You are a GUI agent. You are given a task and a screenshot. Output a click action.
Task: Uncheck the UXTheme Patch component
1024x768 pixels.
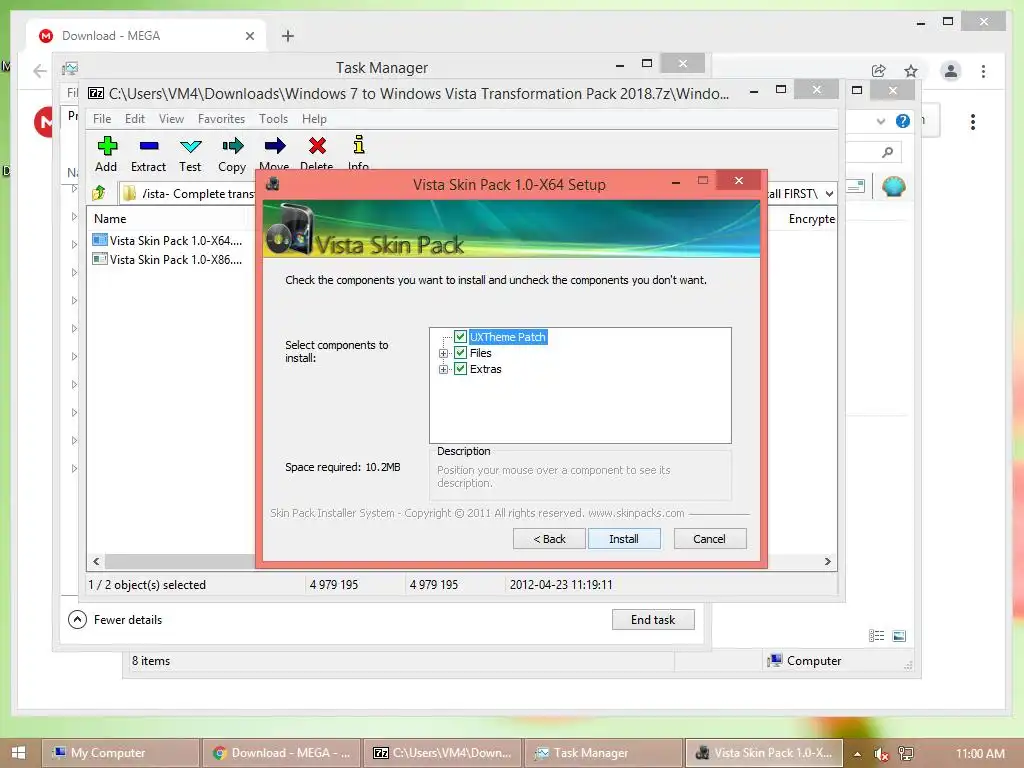pos(460,336)
